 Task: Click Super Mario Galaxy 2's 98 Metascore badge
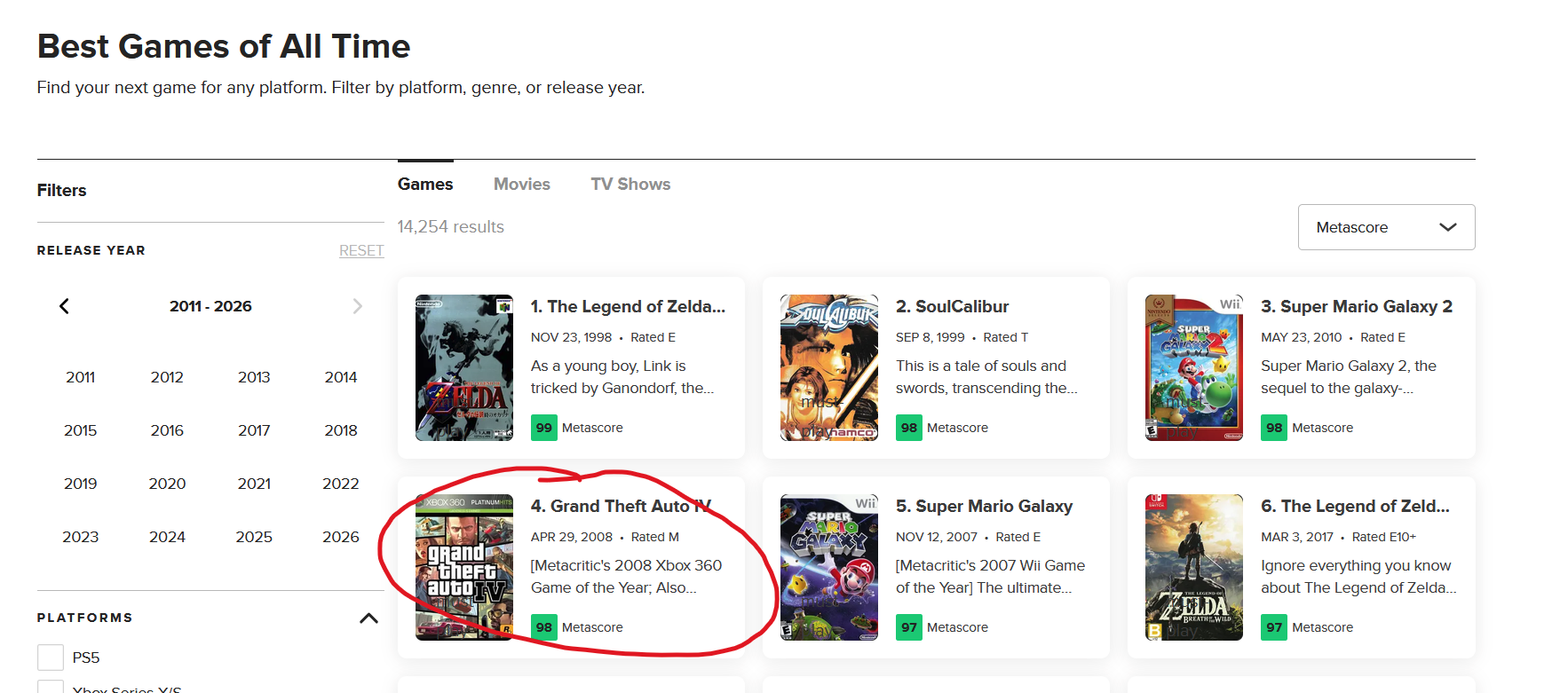1274,428
